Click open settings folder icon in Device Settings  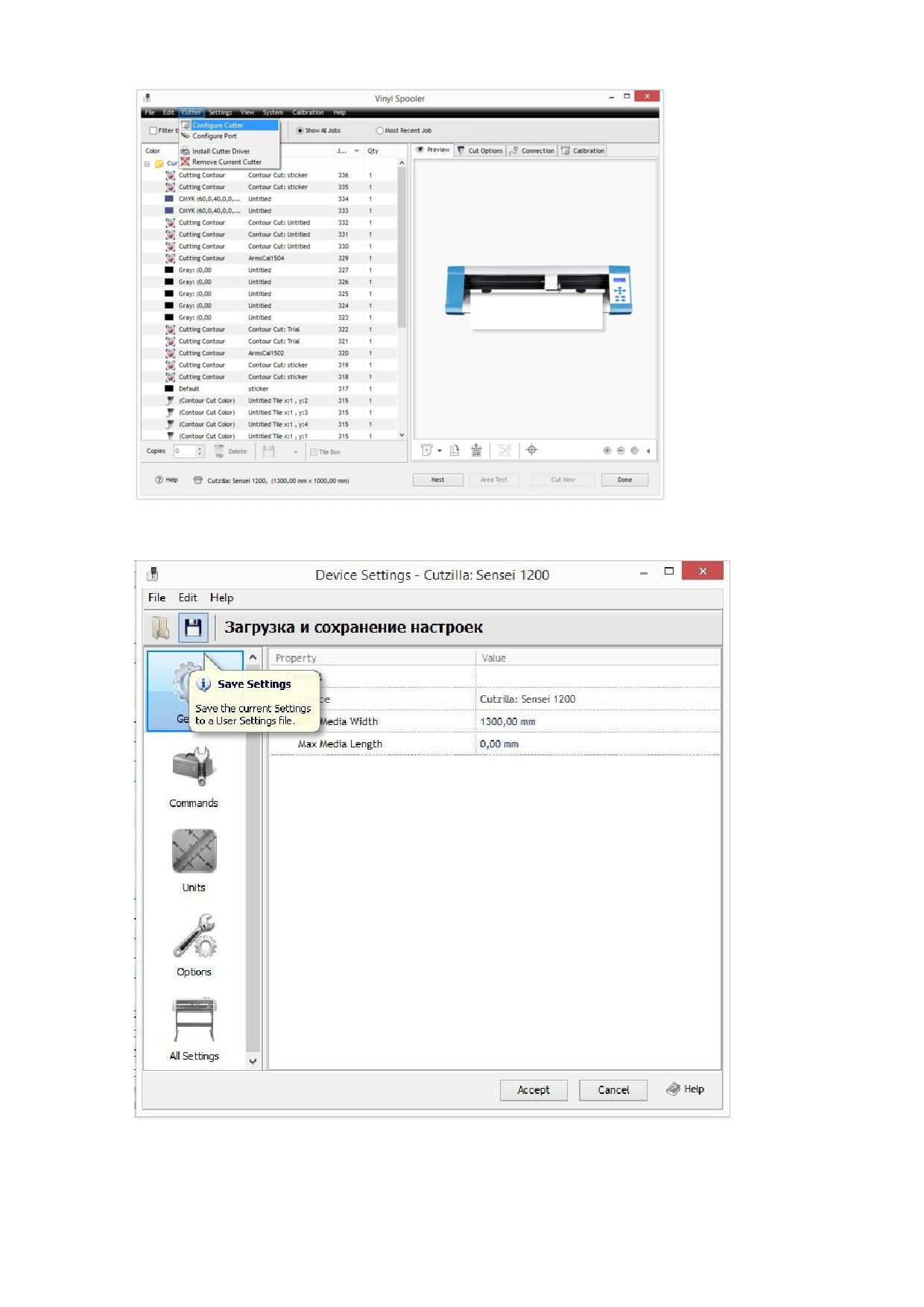point(160,628)
